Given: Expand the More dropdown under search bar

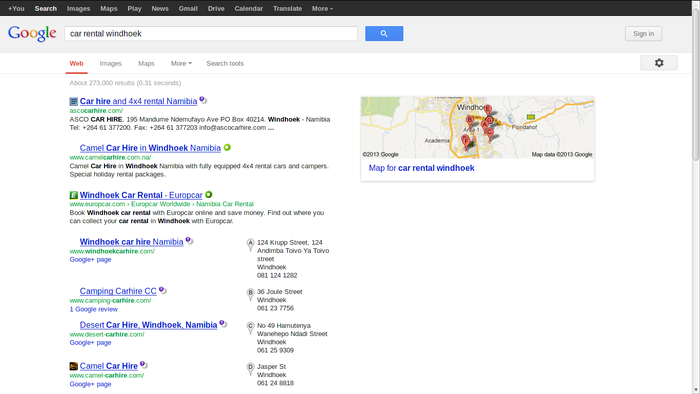Looking at the screenshot, I should click(x=181, y=63).
